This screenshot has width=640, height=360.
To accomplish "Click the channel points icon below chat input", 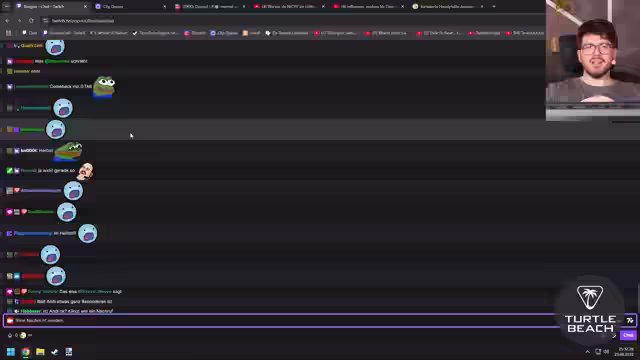I will pos(10,335).
